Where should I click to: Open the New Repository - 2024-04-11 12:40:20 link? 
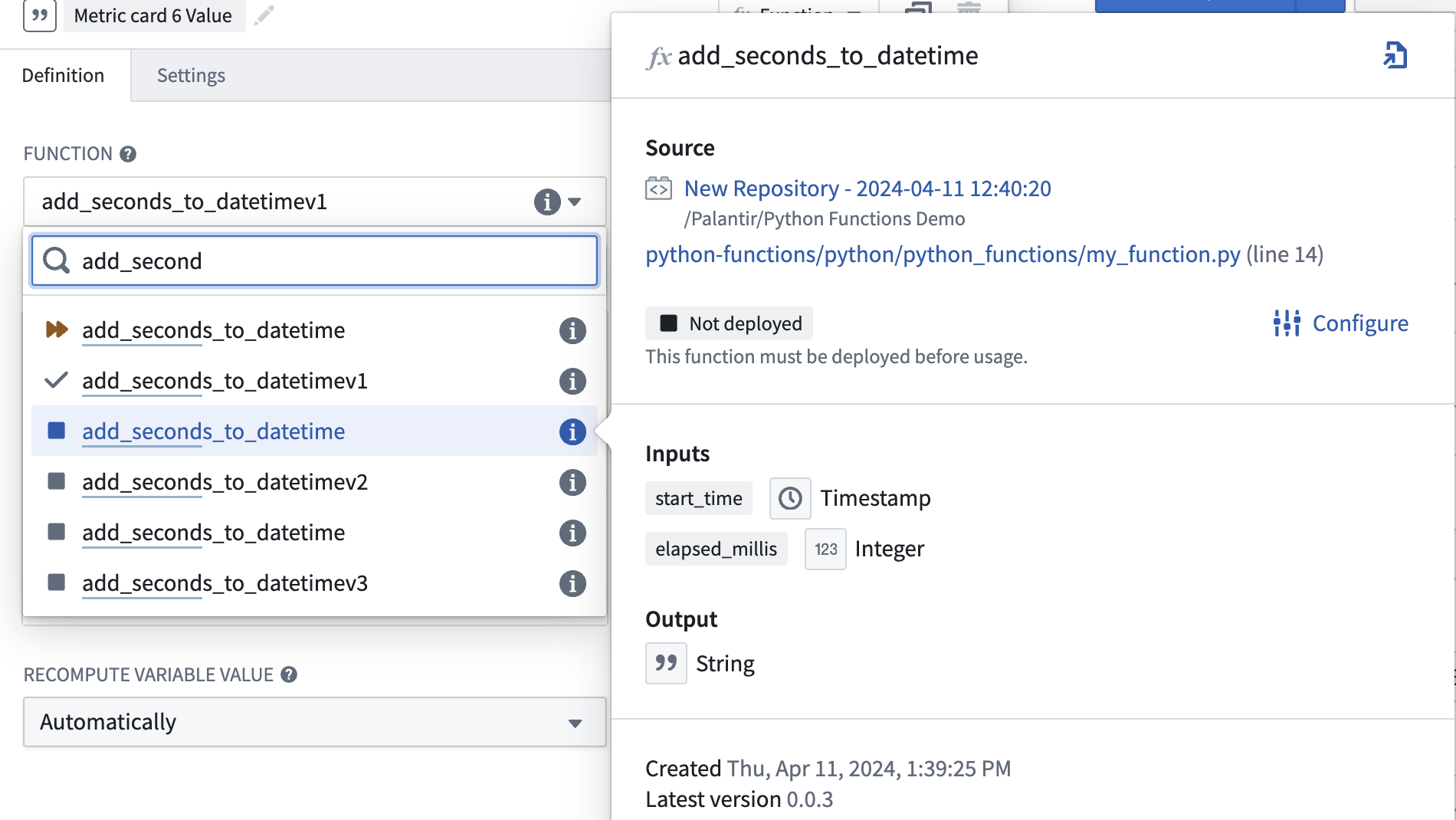tap(867, 189)
